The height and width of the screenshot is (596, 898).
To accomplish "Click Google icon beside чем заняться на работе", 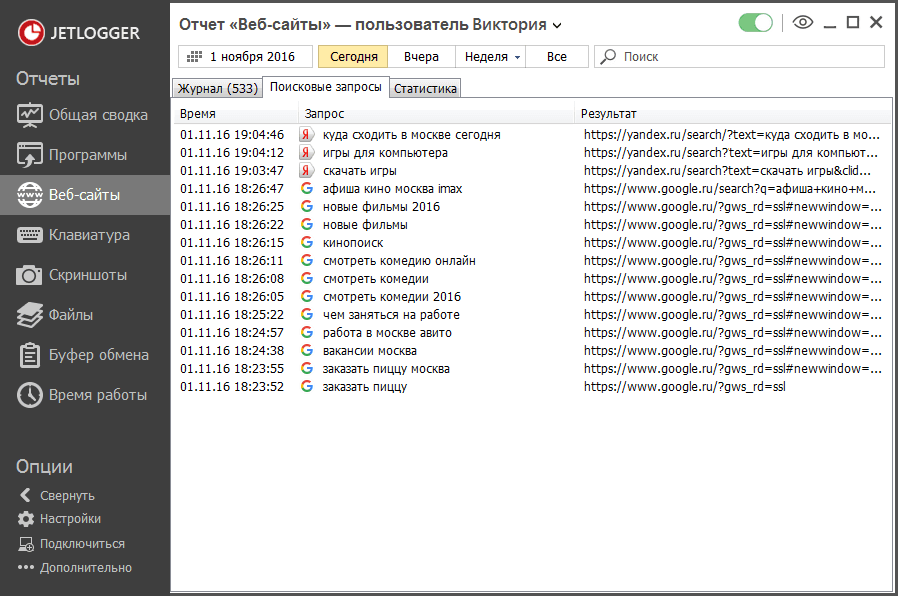I will [307, 314].
